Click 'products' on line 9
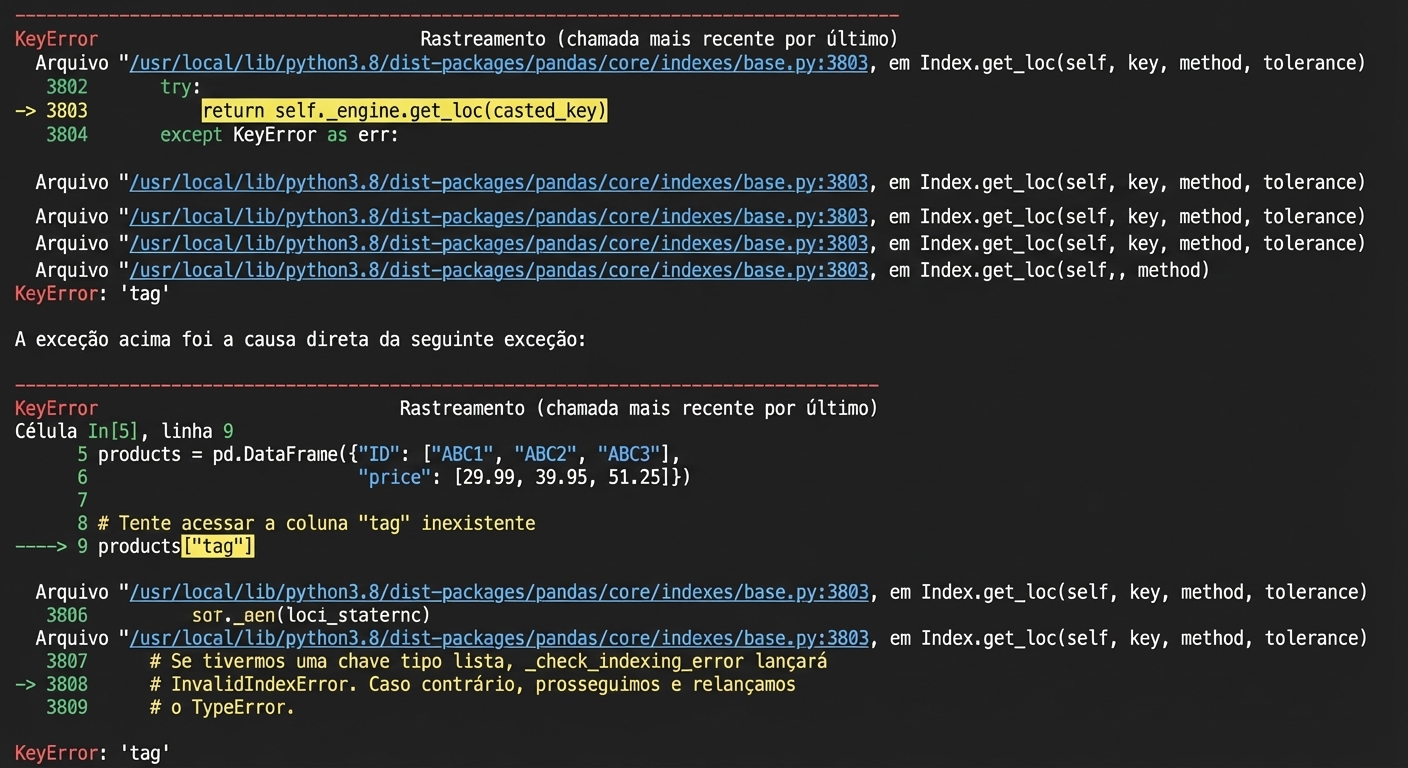1408x768 pixels. tap(139, 546)
